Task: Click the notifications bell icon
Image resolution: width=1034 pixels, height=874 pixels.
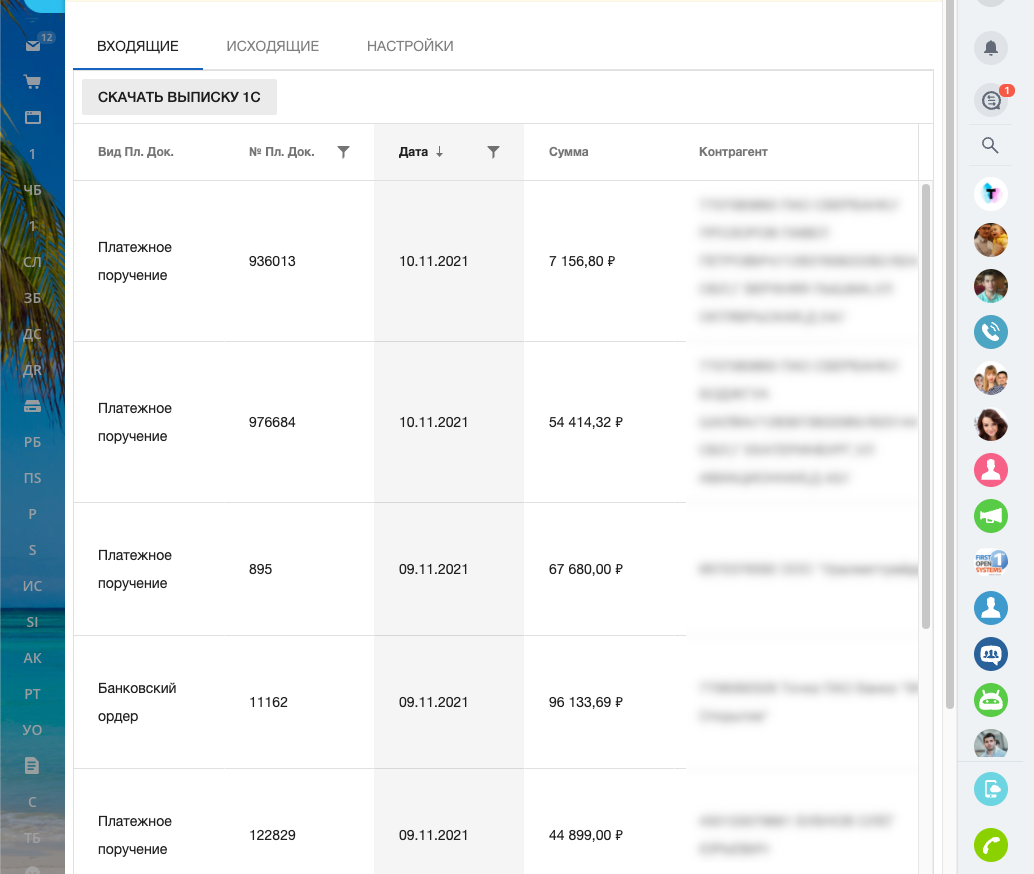Action: [x=990, y=47]
